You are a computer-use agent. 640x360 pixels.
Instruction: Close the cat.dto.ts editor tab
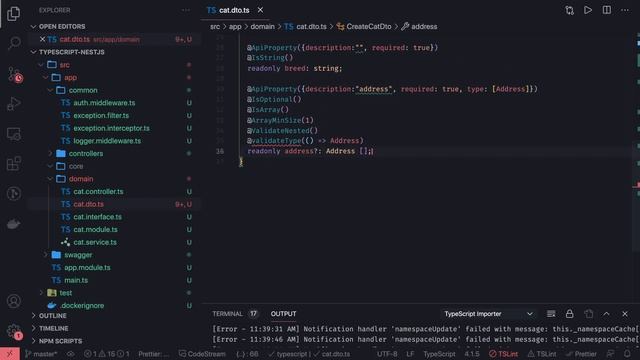tap(260, 10)
